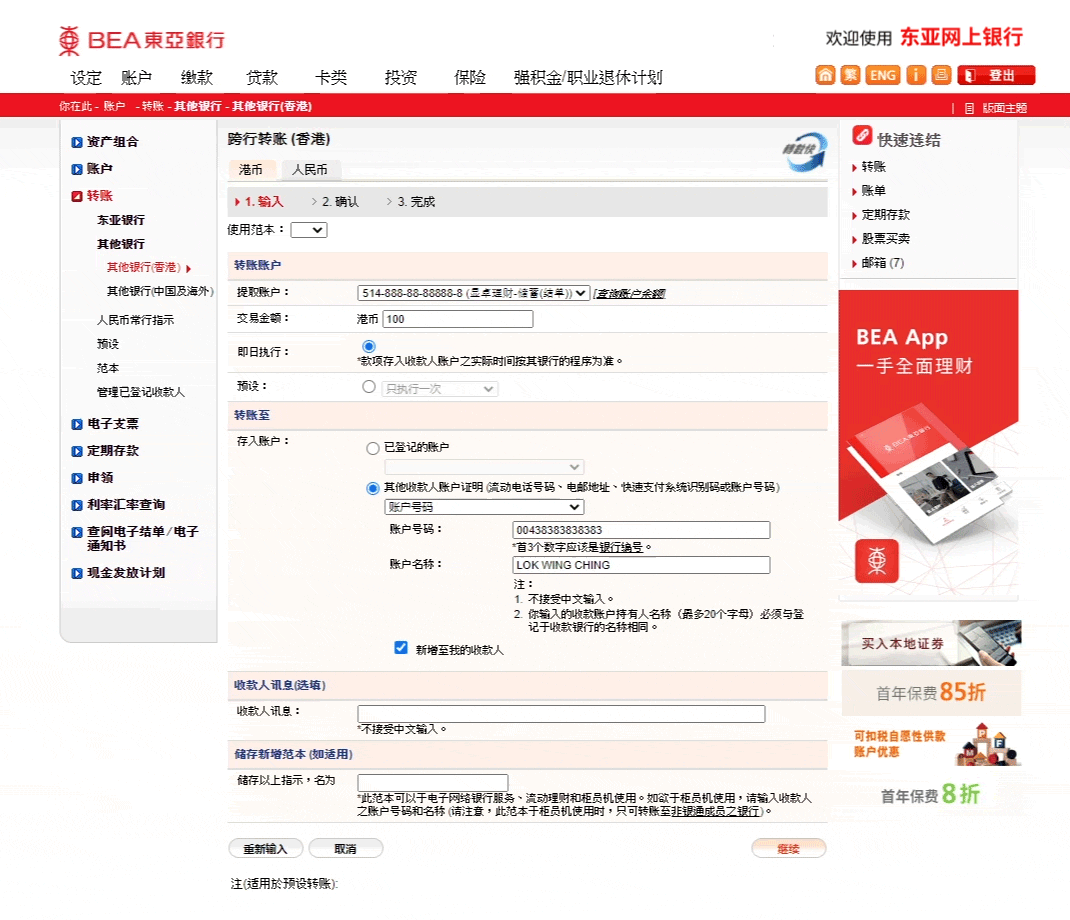1070x920 pixels.
Task: Click the sidebar icon beside 账户
Action: (x=77, y=169)
